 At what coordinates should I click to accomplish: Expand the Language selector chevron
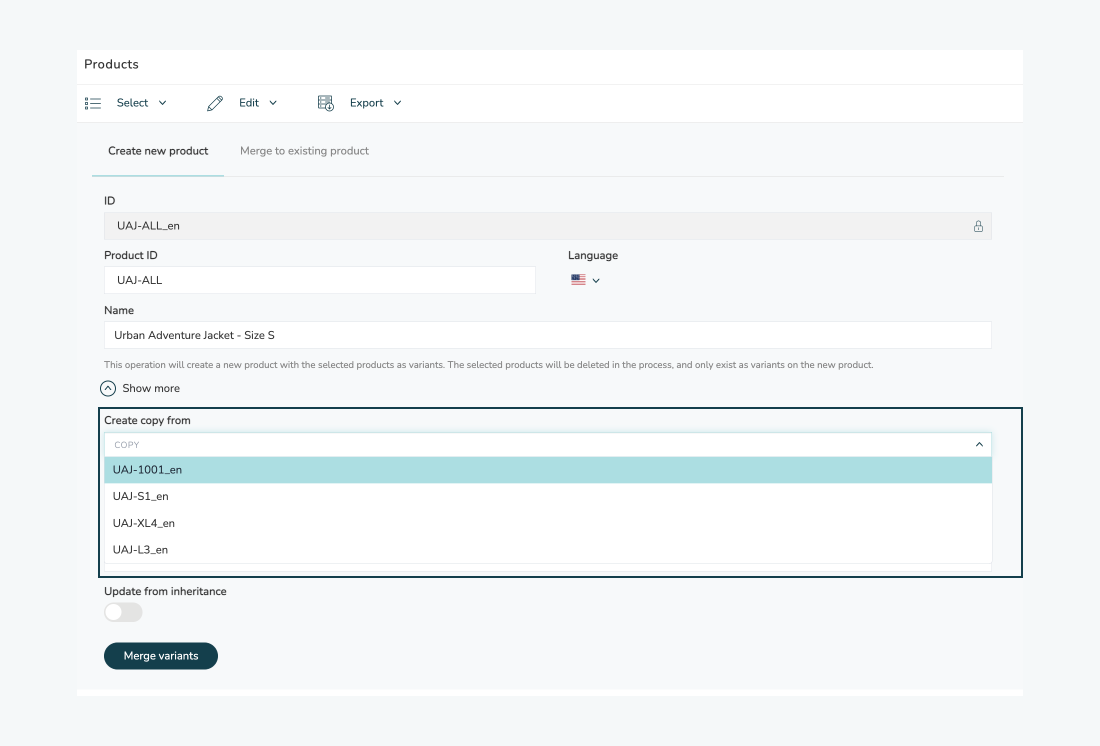pyautogui.click(x=596, y=281)
